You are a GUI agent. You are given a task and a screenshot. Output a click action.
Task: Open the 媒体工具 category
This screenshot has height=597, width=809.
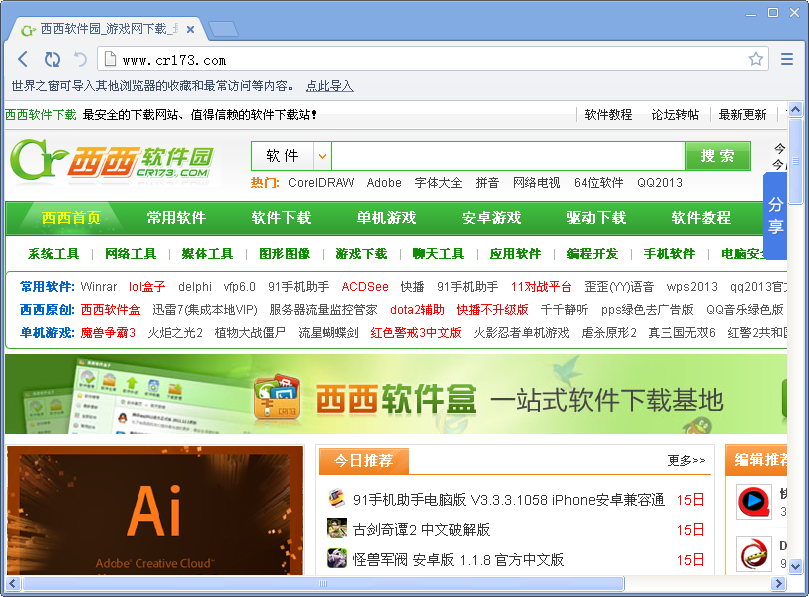(207, 254)
